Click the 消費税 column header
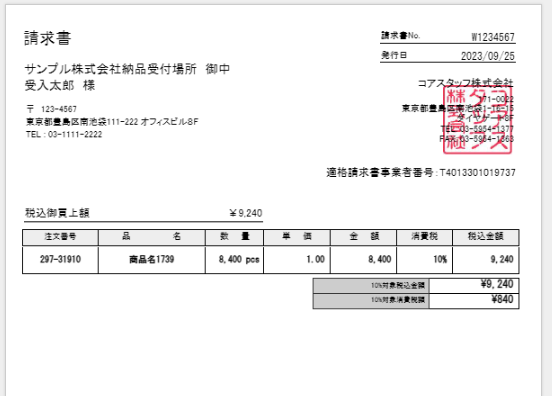The image size is (552, 396). pos(425,237)
